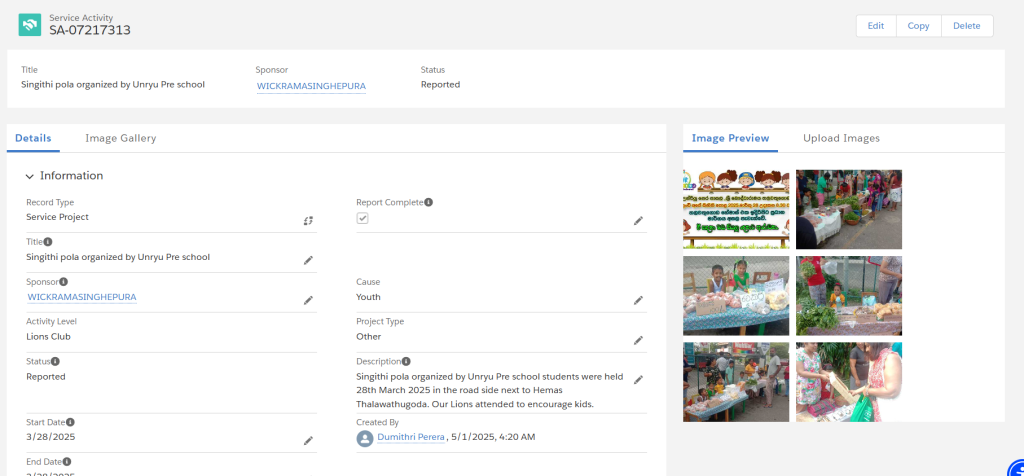
Task: Edit the Start Date via pencil icon
Action: [x=308, y=441]
